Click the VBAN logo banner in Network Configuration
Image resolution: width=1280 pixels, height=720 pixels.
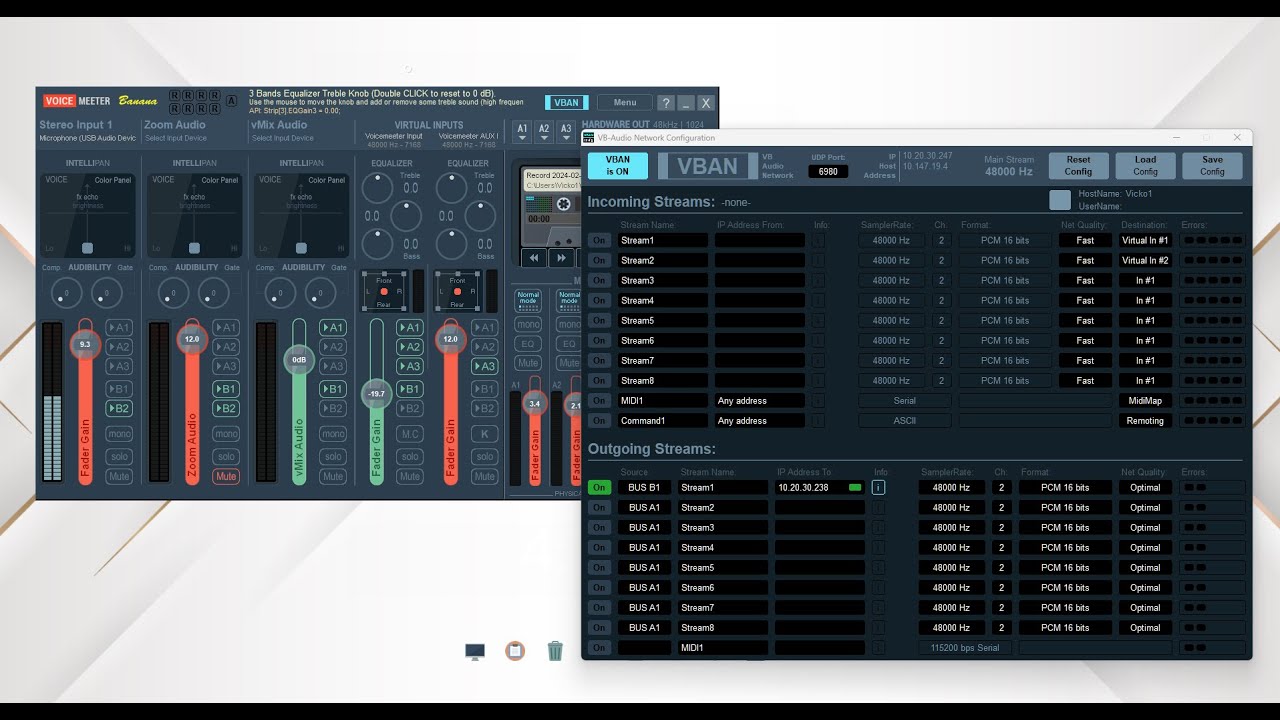[706, 166]
